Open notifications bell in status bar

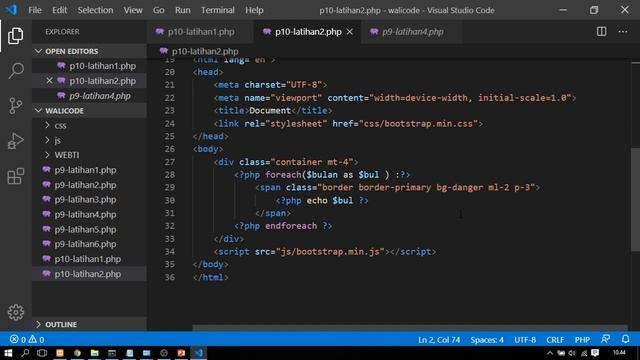[625, 339]
